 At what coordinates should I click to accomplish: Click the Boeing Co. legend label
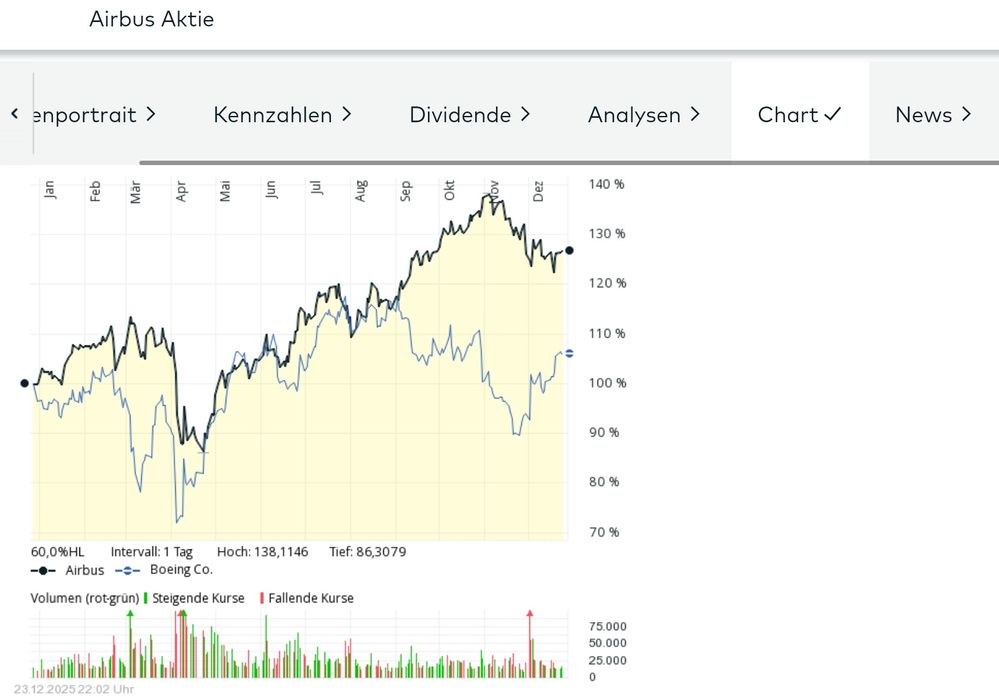tap(181, 571)
